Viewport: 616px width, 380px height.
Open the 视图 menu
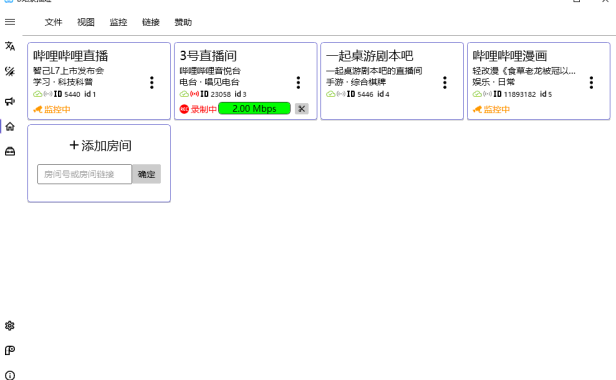[x=86, y=22]
